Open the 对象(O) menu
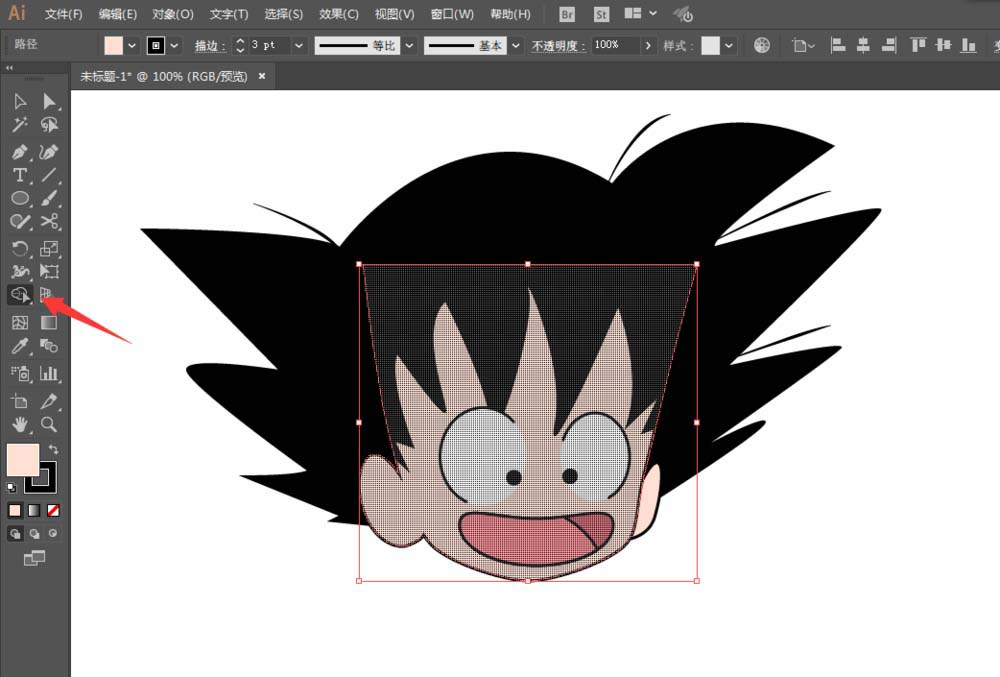Screen dimensions: 1000x677 click(x=173, y=14)
